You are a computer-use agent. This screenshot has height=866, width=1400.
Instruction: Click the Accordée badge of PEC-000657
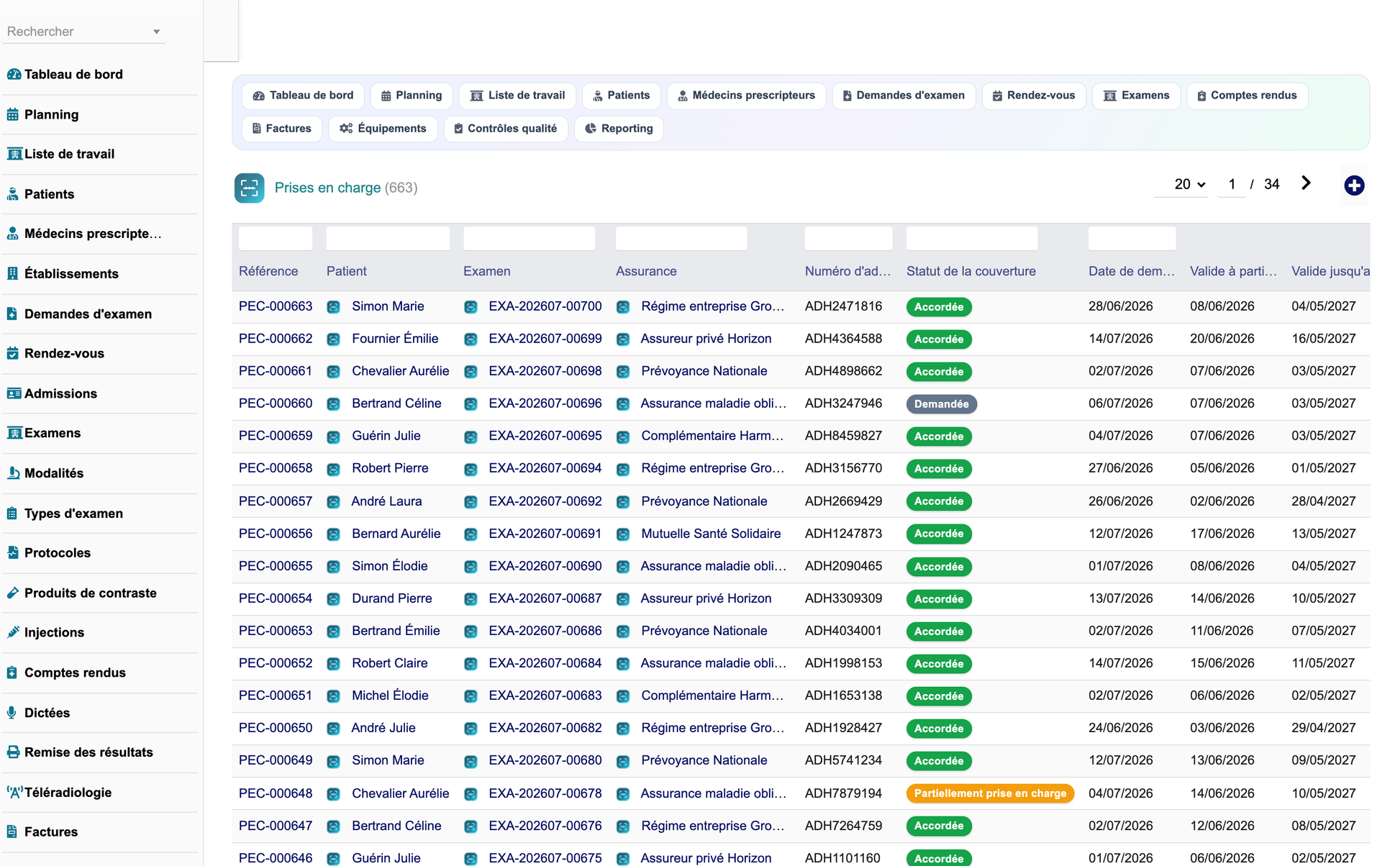pyautogui.click(x=939, y=501)
